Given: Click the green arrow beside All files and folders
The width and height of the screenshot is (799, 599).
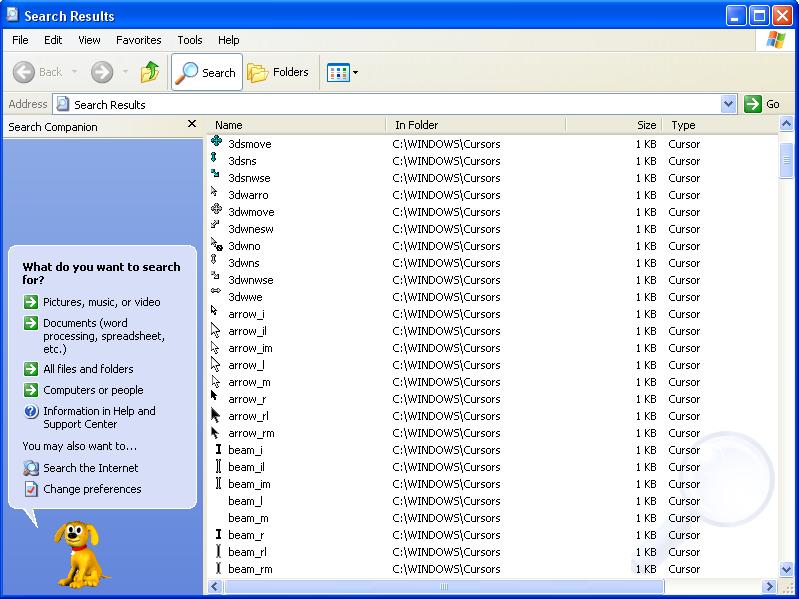Looking at the screenshot, I should [x=31, y=369].
